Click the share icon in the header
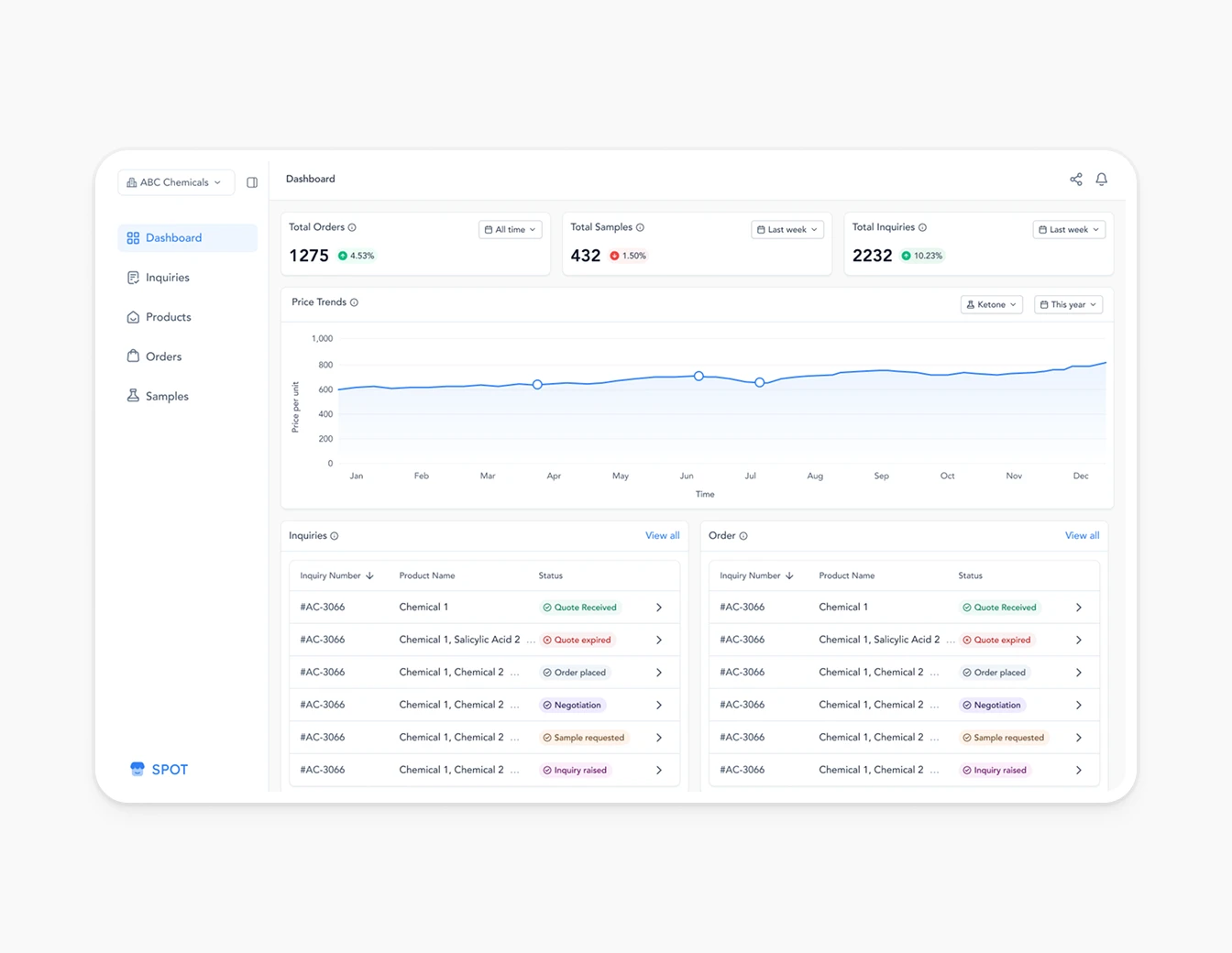1232x953 pixels. click(x=1075, y=179)
